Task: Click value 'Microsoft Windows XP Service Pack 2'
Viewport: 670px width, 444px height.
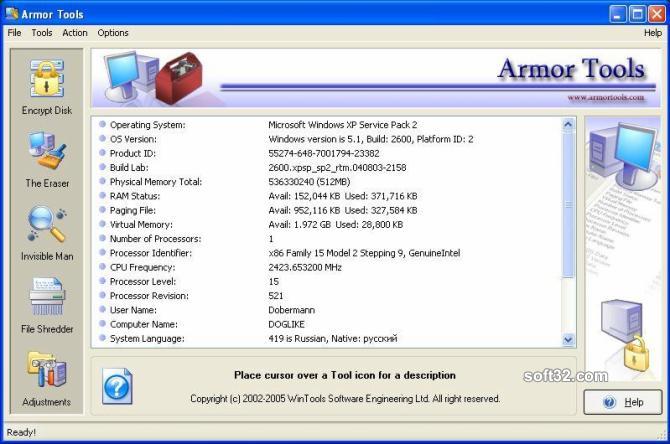Action: click(x=343, y=125)
